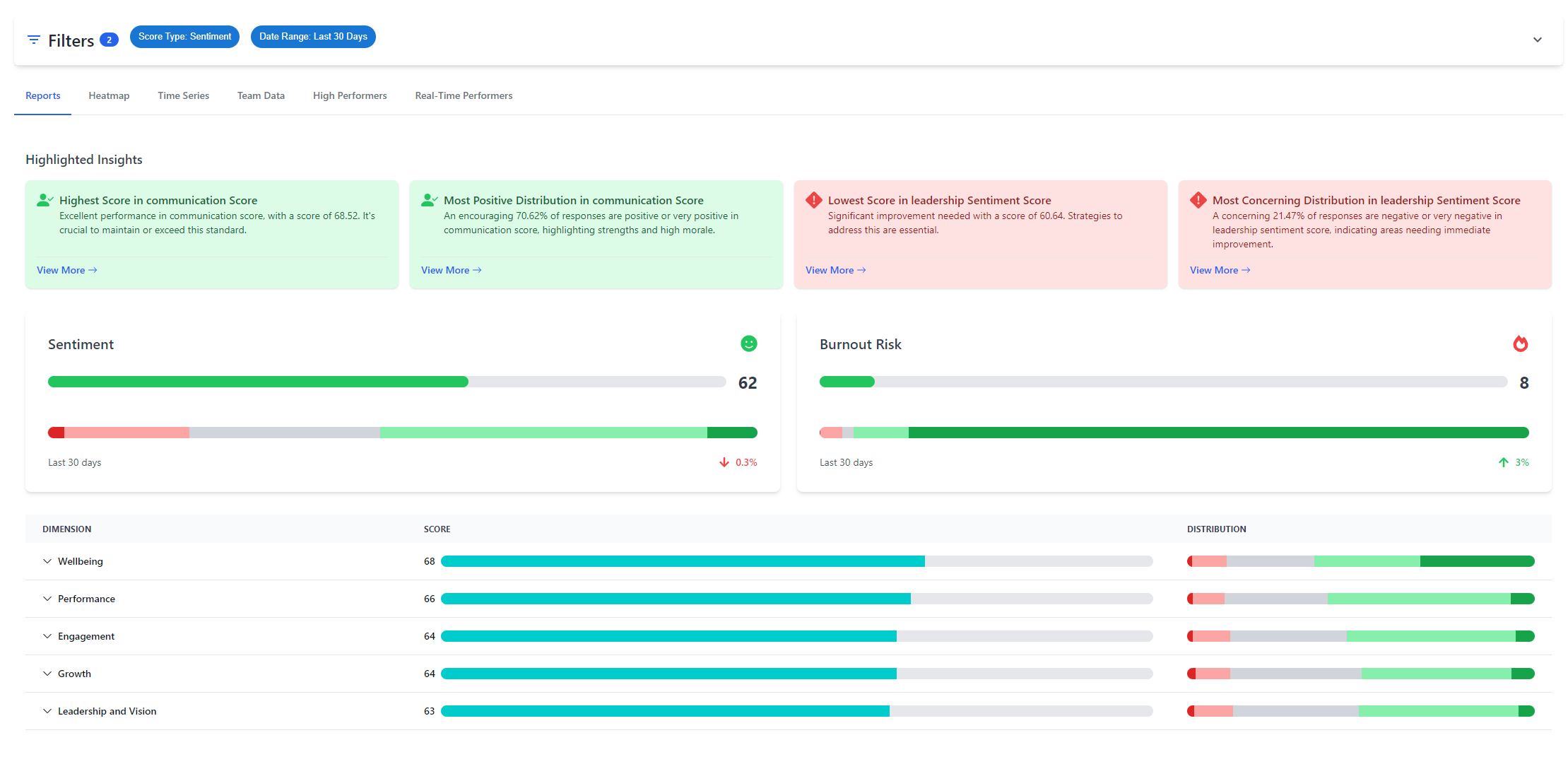Click the Score Type: Sentiment filter chip
Screen dimensions: 1568x769
pyautogui.click(x=184, y=36)
